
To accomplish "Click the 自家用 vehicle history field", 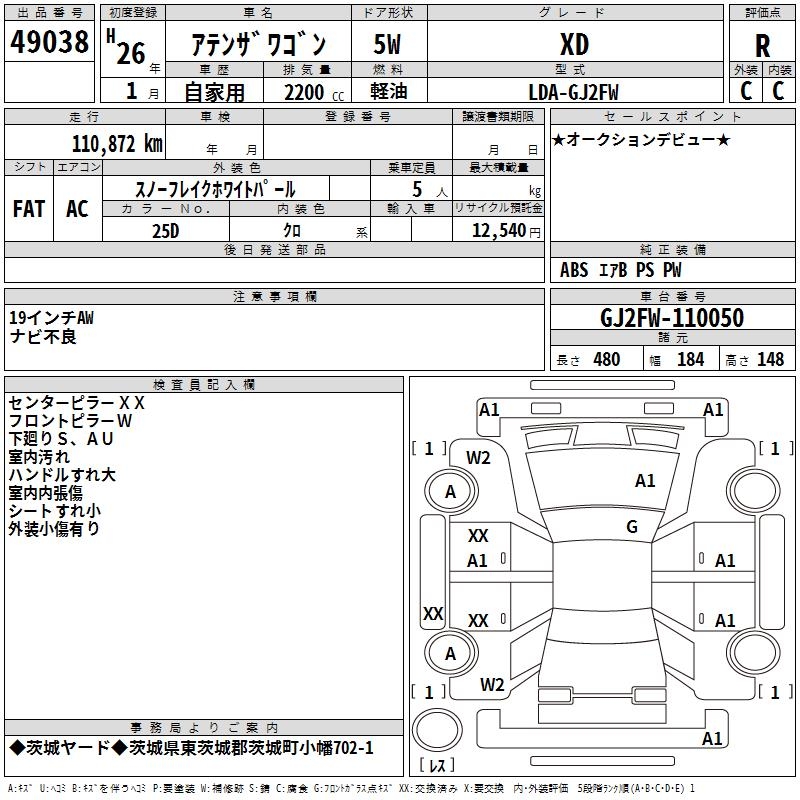I will click(214, 93).
